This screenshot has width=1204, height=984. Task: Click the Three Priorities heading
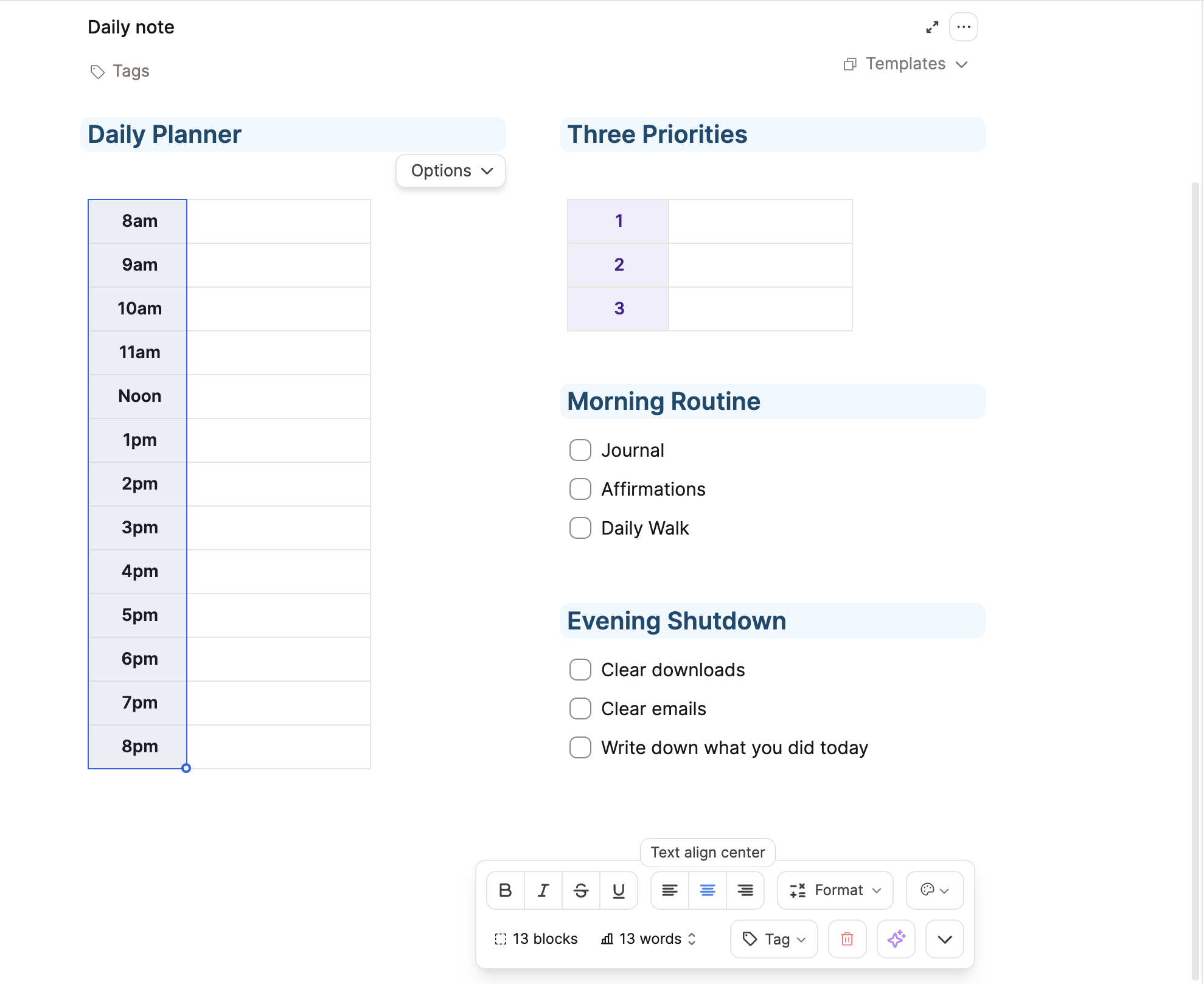(657, 134)
